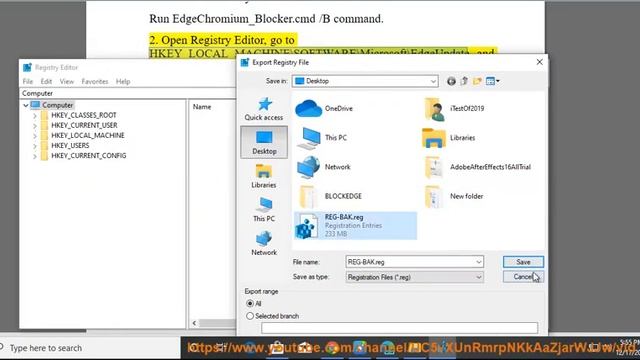Open the File menu in Registry Editor
Image resolution: width=640 pixels, height=360 pixels.
(x=28, y=82)
